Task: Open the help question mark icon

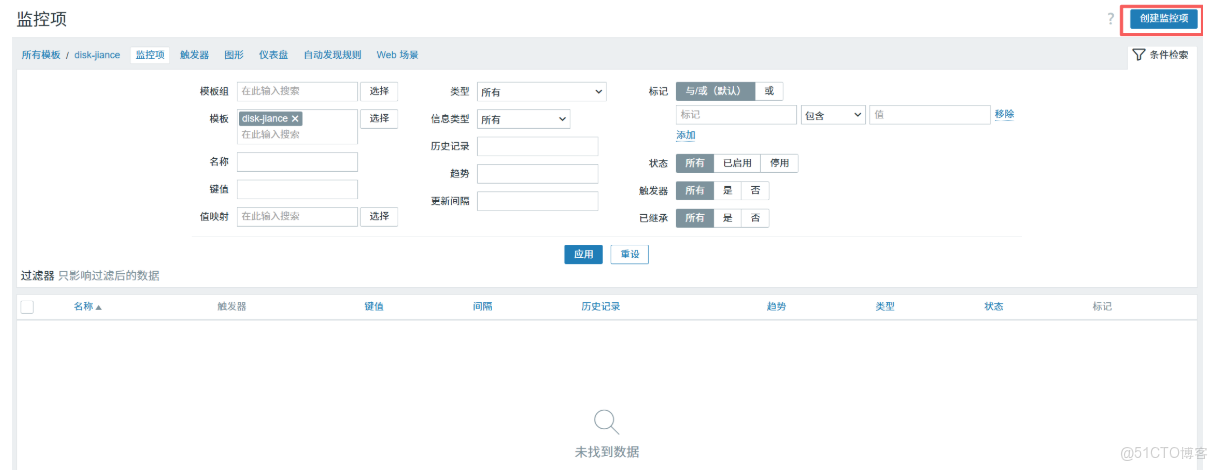Action: pos(1110,19)
